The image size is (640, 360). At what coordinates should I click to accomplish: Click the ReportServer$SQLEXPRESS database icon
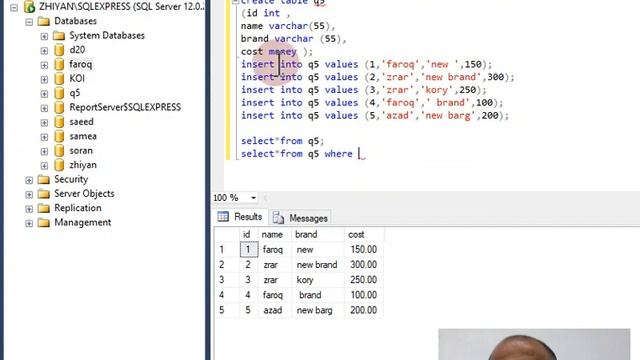point(59,107)
